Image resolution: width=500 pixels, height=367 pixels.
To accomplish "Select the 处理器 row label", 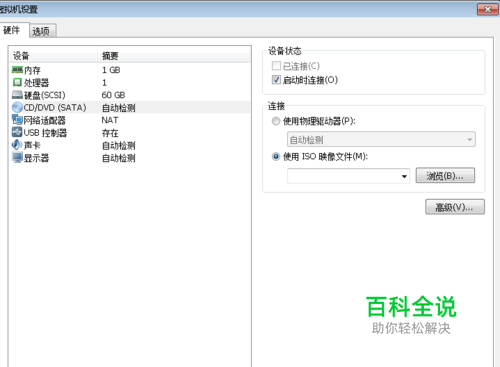I will tap(36, 83).
